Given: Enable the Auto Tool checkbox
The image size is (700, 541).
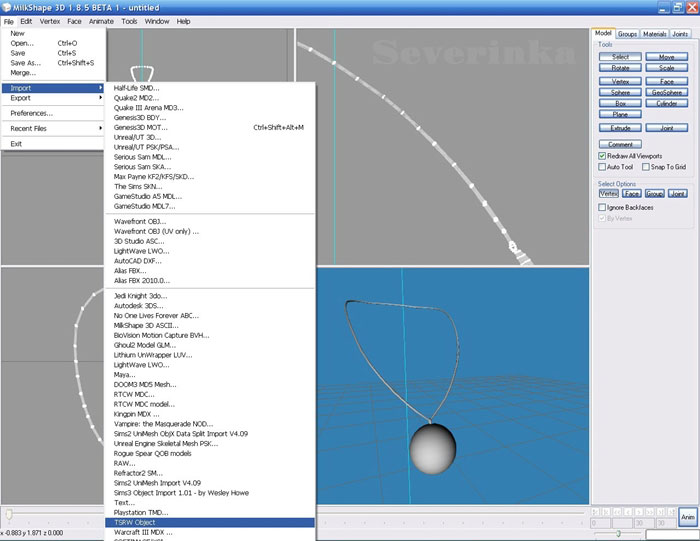Looking at the screenshot, I should (602, 167).
